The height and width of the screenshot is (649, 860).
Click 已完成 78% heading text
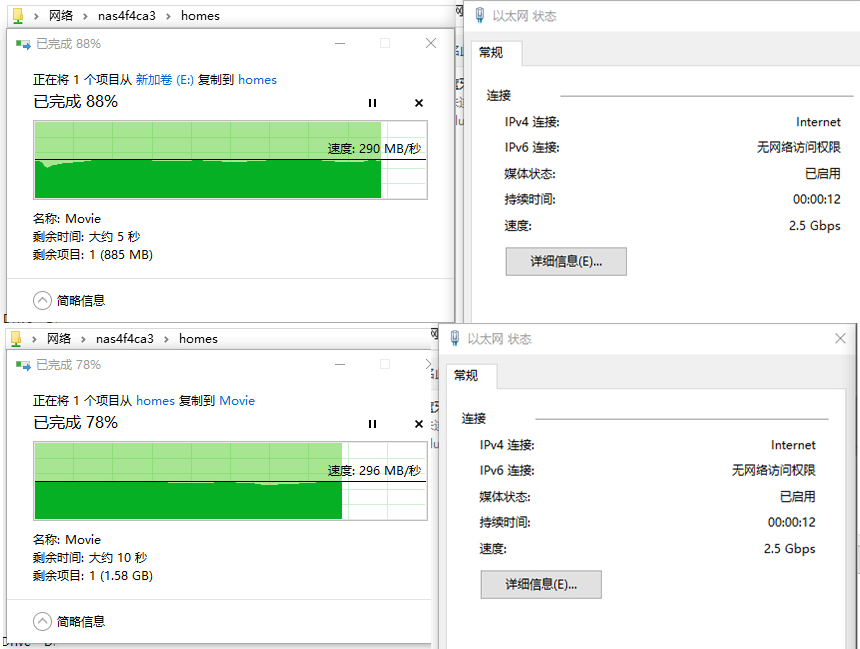76,422
